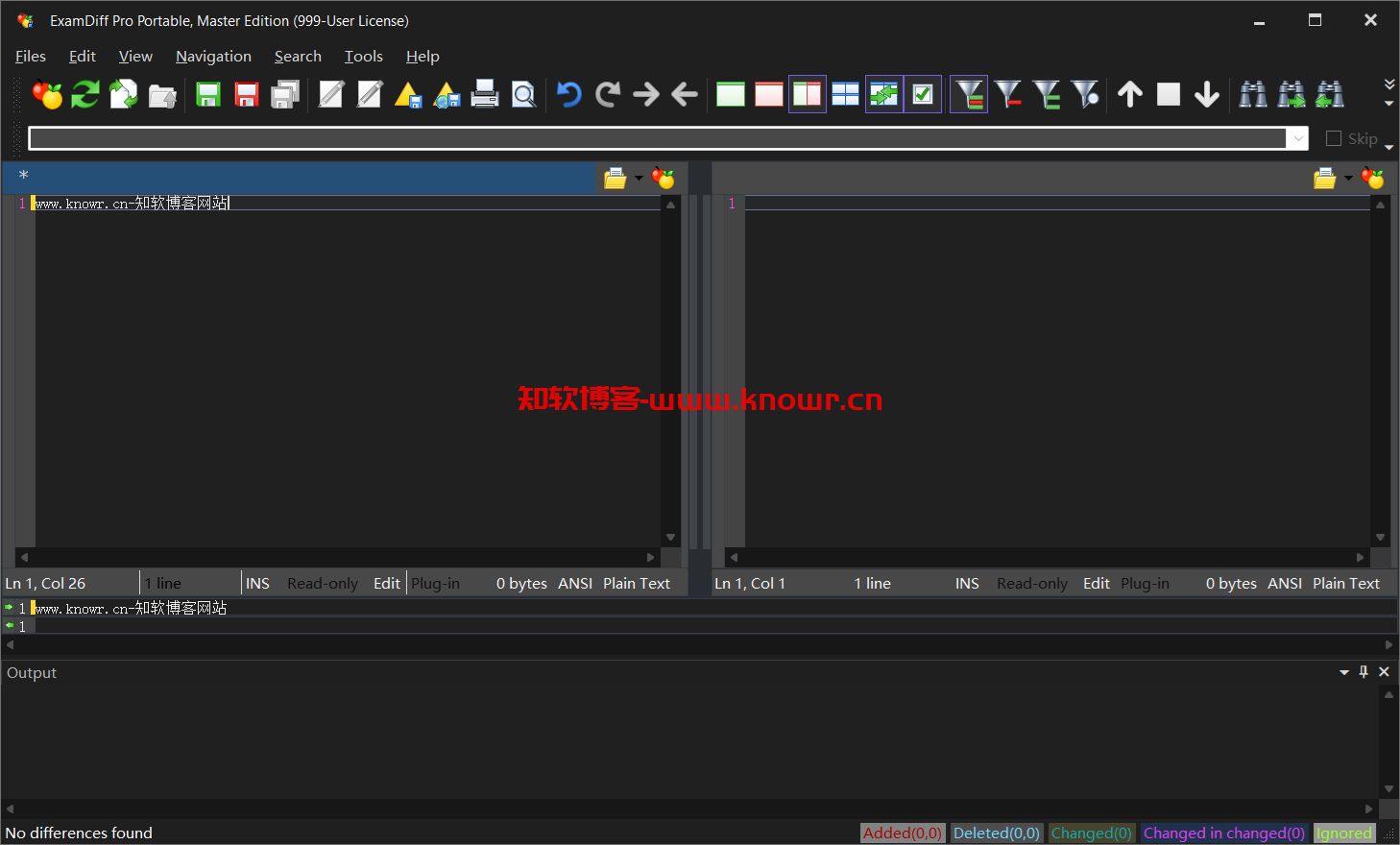
Task: Click Plain Text in left status bar
Action: (x=637, y=584)
